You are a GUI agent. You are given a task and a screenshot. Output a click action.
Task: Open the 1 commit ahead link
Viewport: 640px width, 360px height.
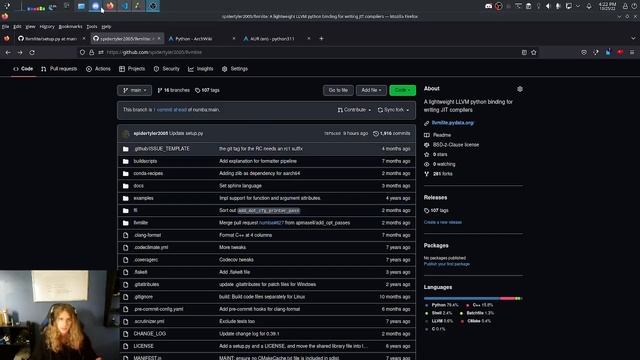[170, 110]
